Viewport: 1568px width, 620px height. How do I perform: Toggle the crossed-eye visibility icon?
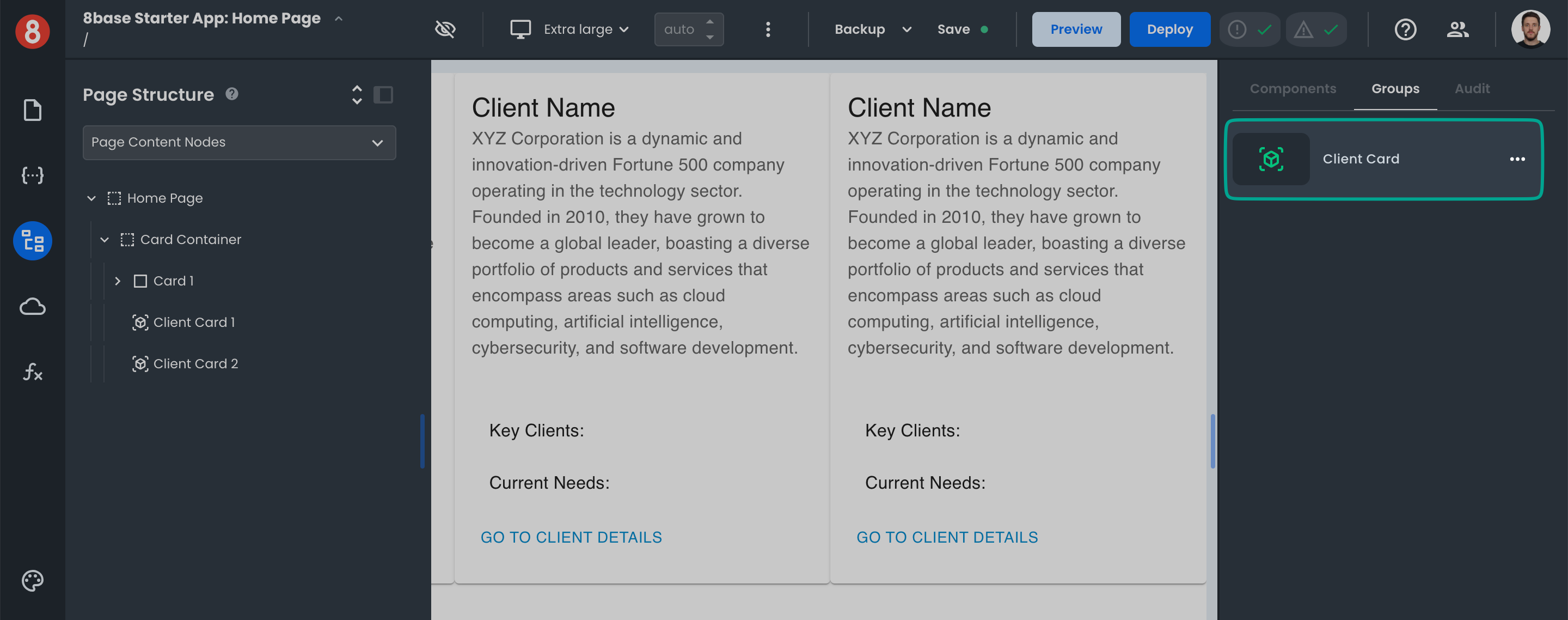click(x=445, y=29)
